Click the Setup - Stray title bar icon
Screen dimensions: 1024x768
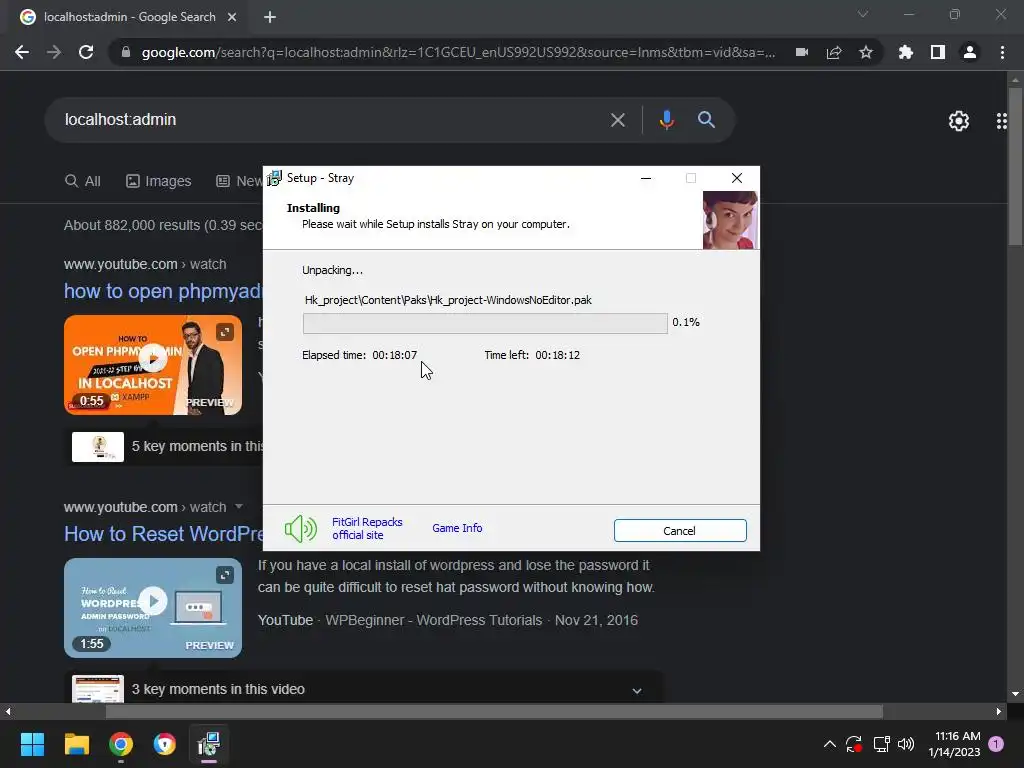point(274,178)
